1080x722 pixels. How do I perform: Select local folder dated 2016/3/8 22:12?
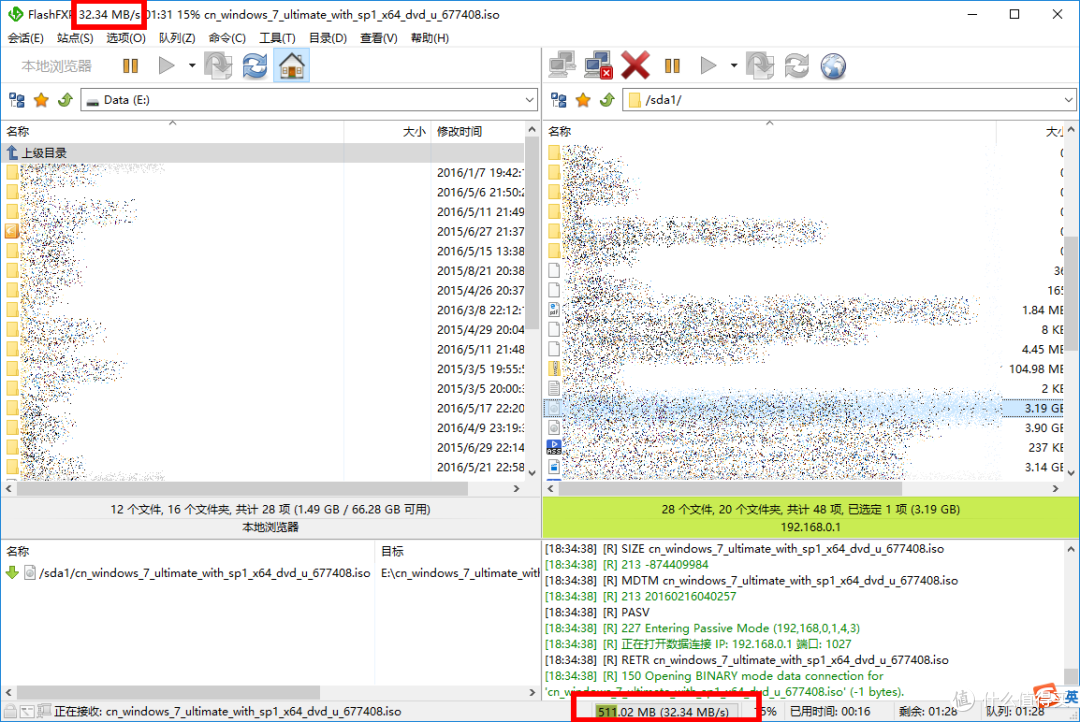tap(263, 310)
